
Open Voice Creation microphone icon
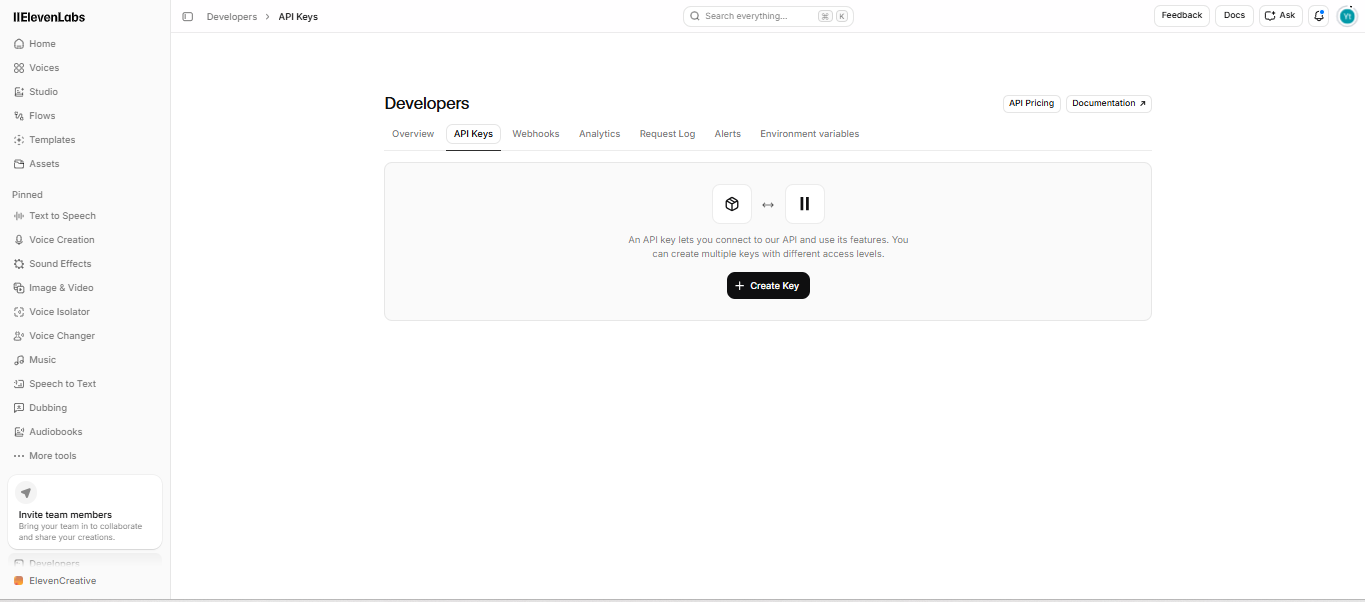(x=19, y=240)
